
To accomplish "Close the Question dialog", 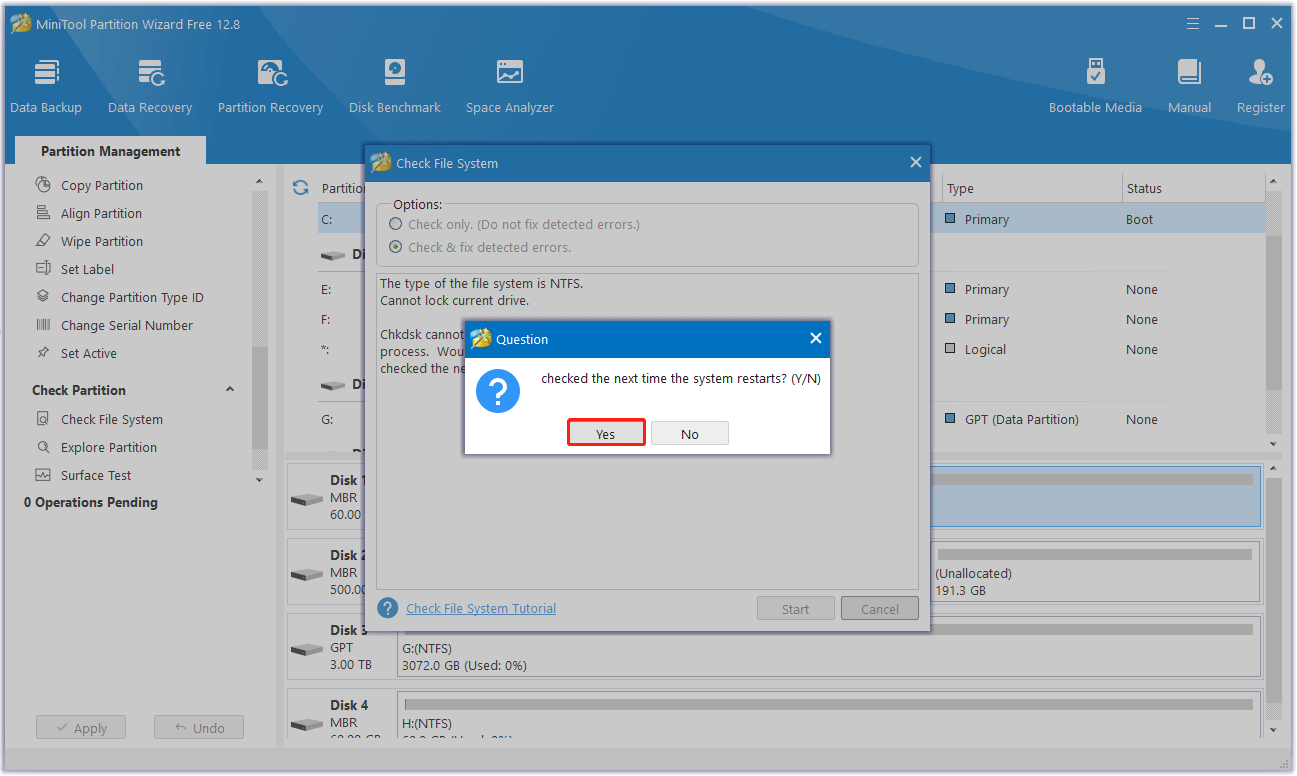I will click(x=815, y=339).
